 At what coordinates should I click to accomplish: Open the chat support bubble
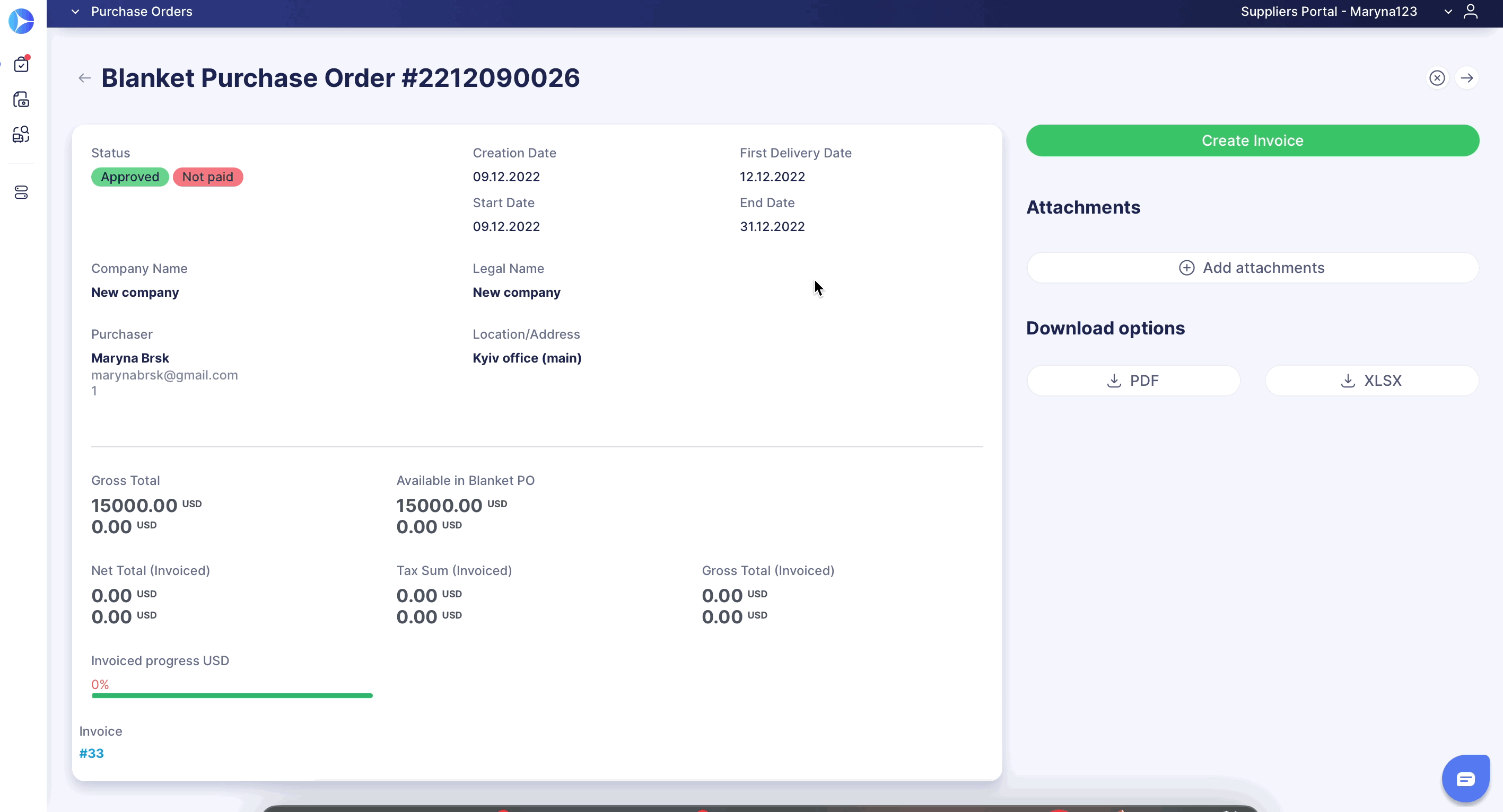pos(1466,778)
